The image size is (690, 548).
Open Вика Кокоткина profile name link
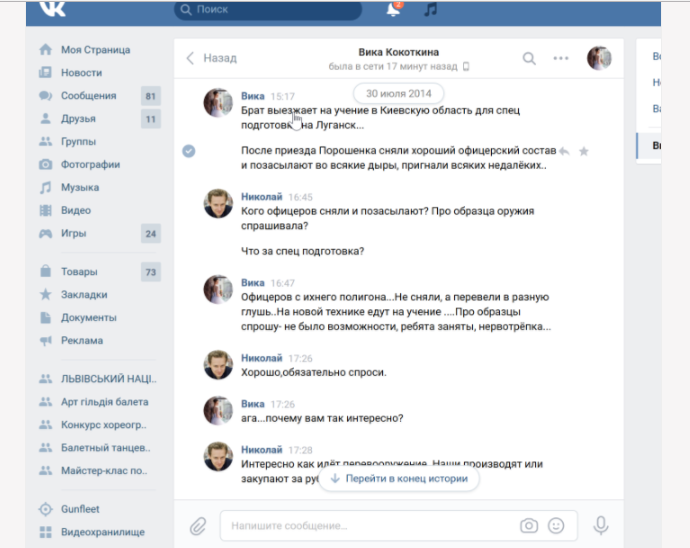coord(398,52)
